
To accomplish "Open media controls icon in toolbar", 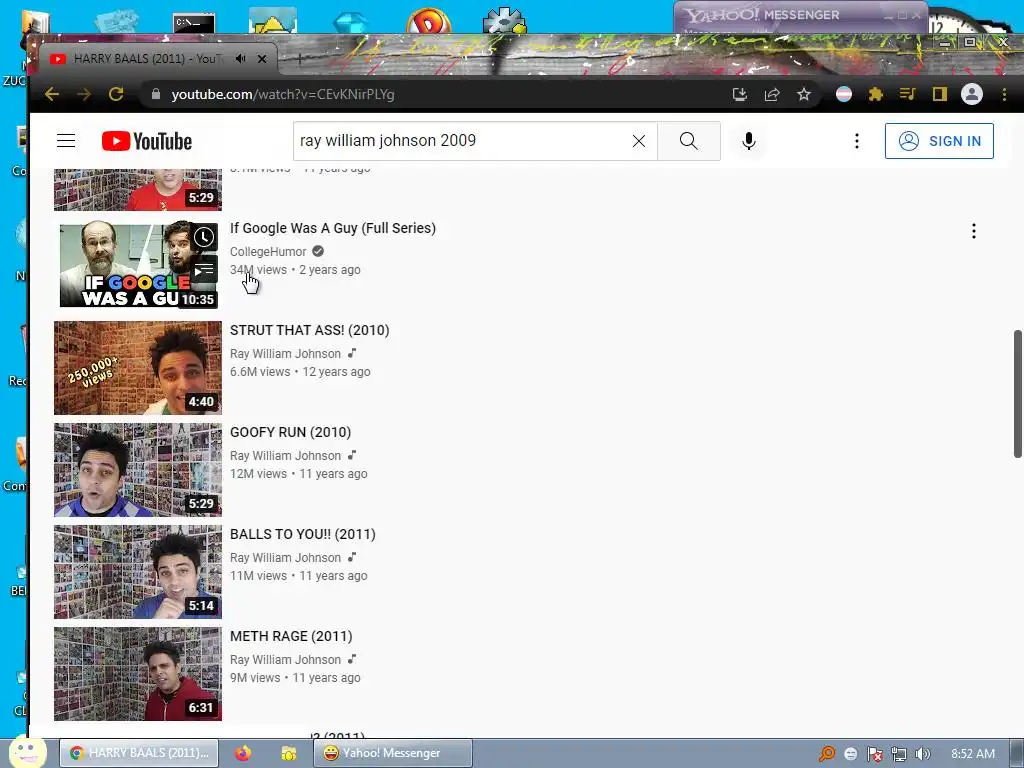I will [907, 95].
